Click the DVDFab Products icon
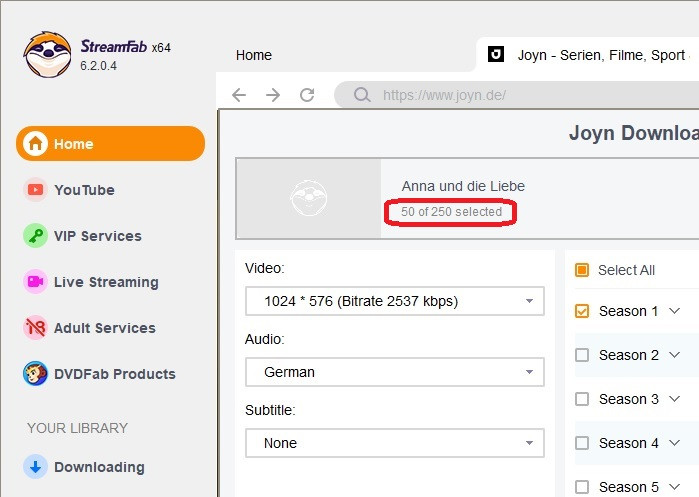 pos(36,374)
